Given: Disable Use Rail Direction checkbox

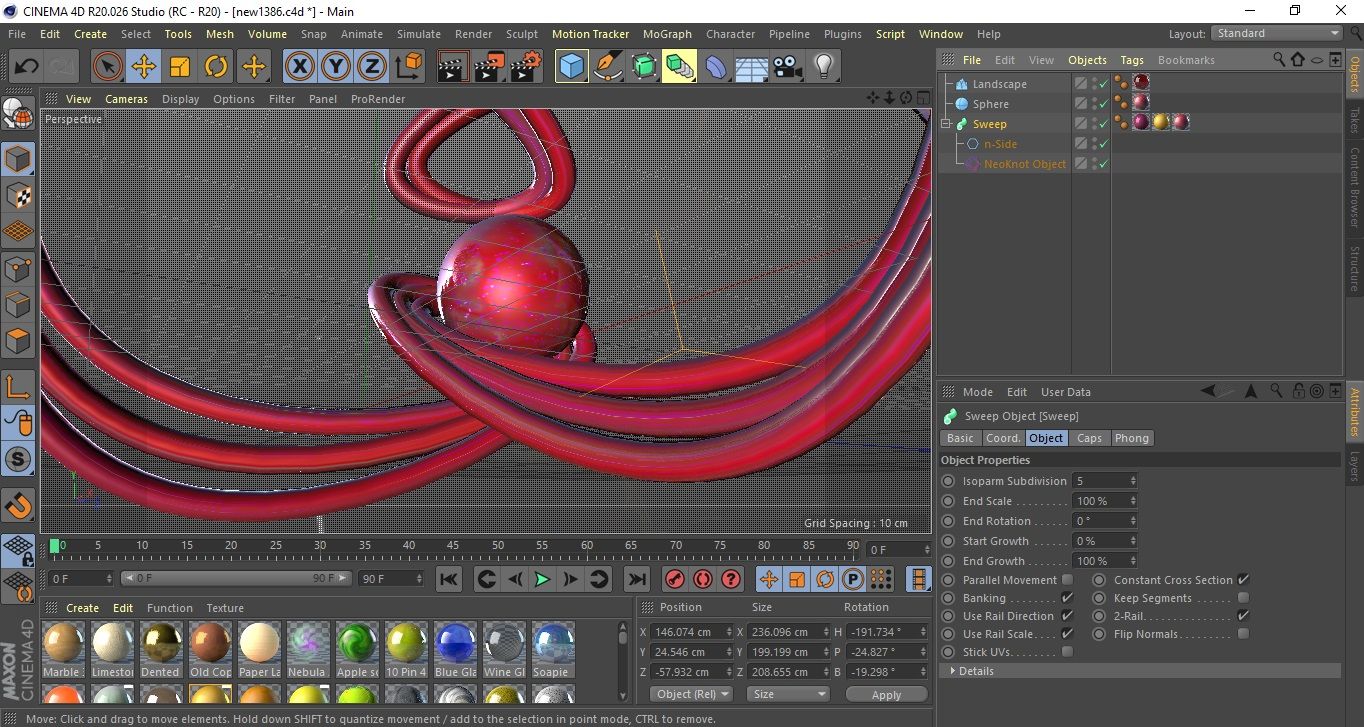Looking at the screenshot, I should [1067, 616].
